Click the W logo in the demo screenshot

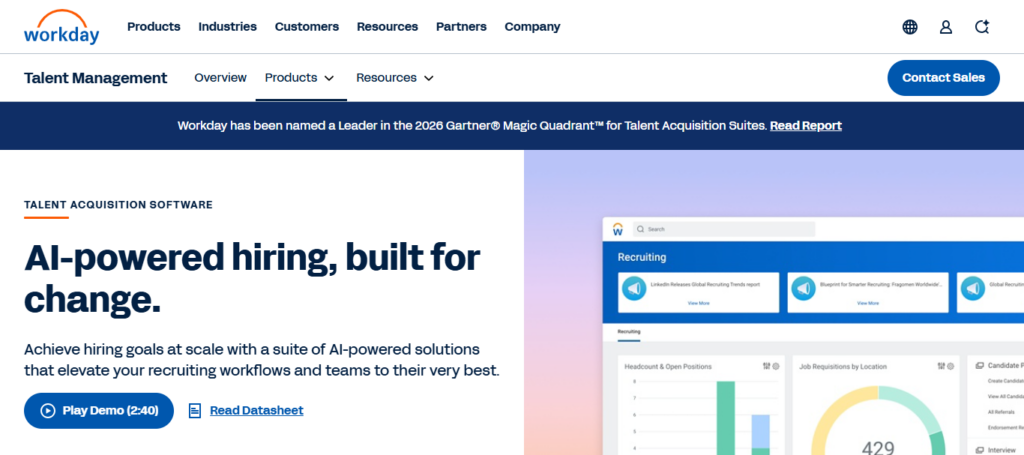(618, 229)
